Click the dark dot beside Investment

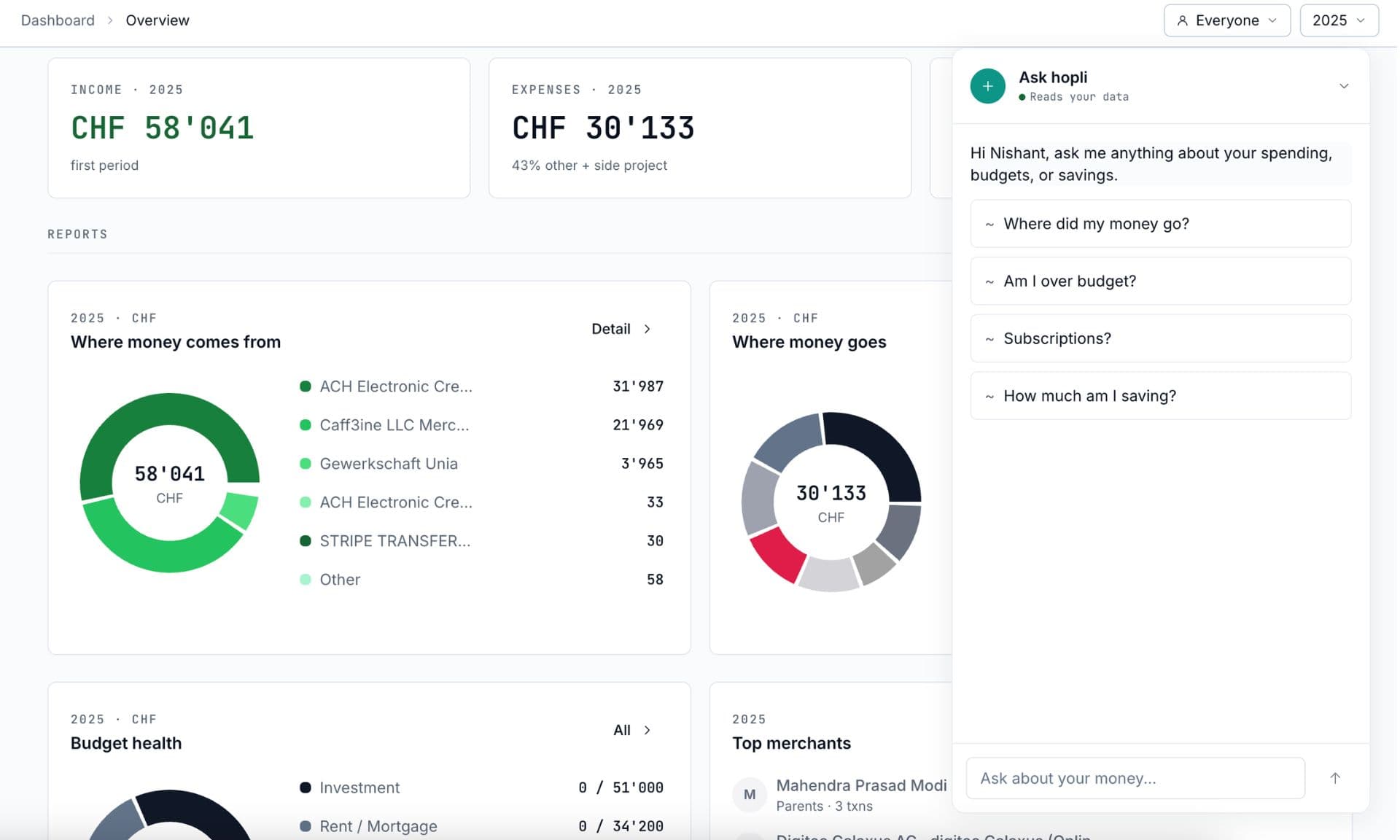pos(306,787)
